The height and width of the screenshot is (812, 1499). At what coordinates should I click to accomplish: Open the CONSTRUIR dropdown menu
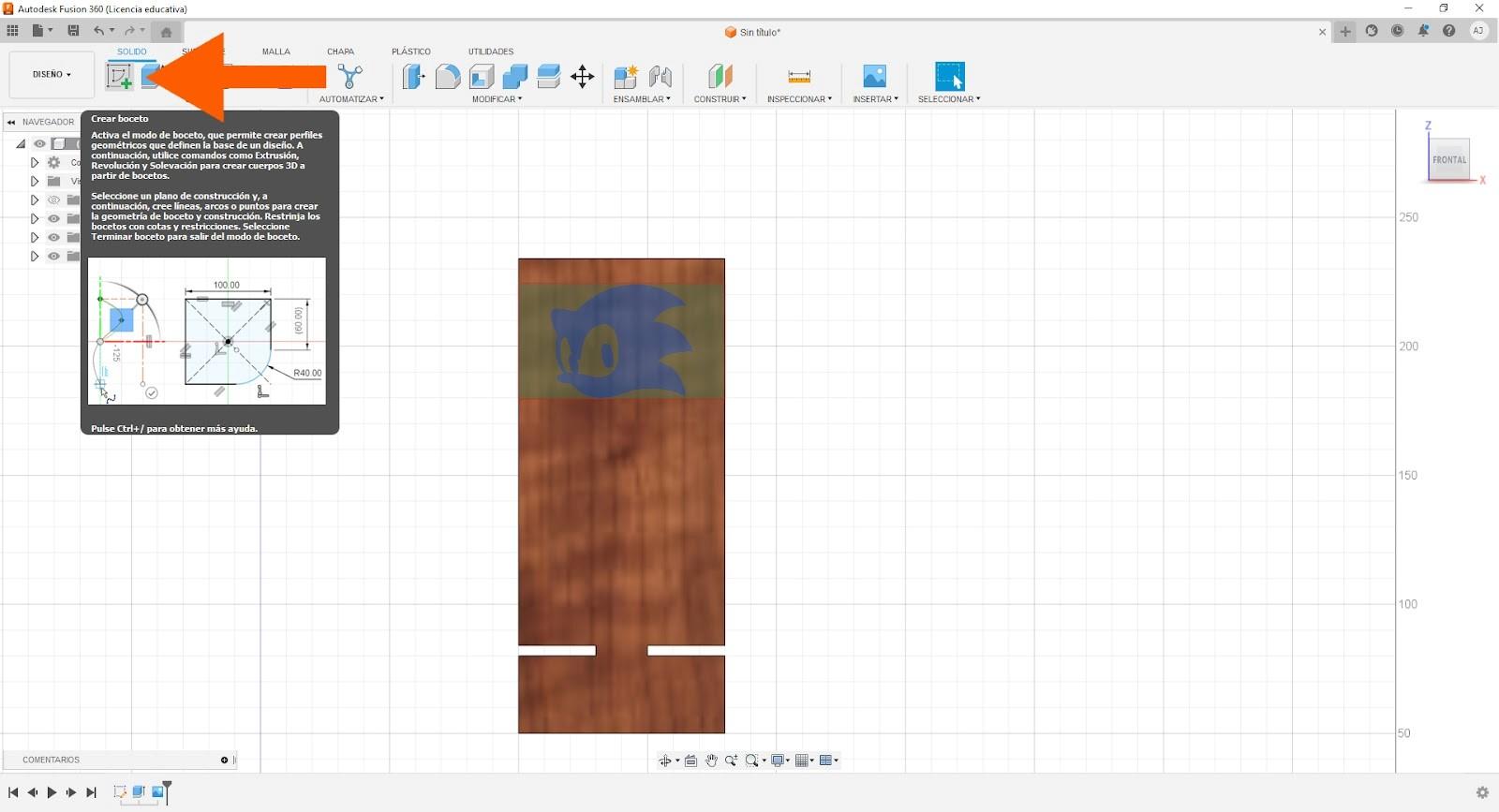[x=720, y=99]
